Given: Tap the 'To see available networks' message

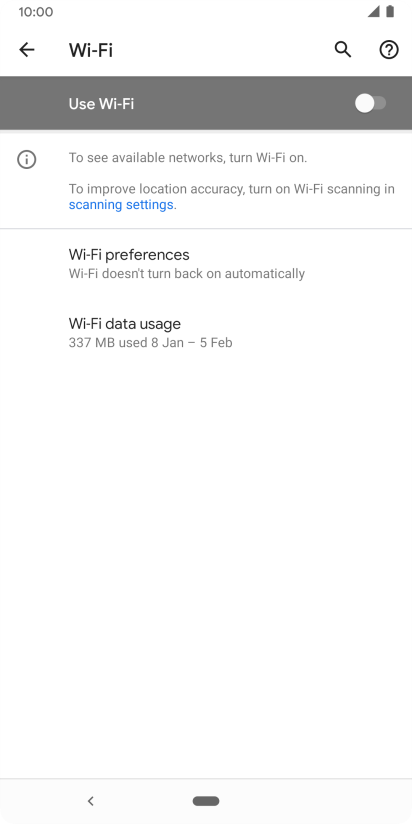Looking at the screenshot, I should point(188,158).
